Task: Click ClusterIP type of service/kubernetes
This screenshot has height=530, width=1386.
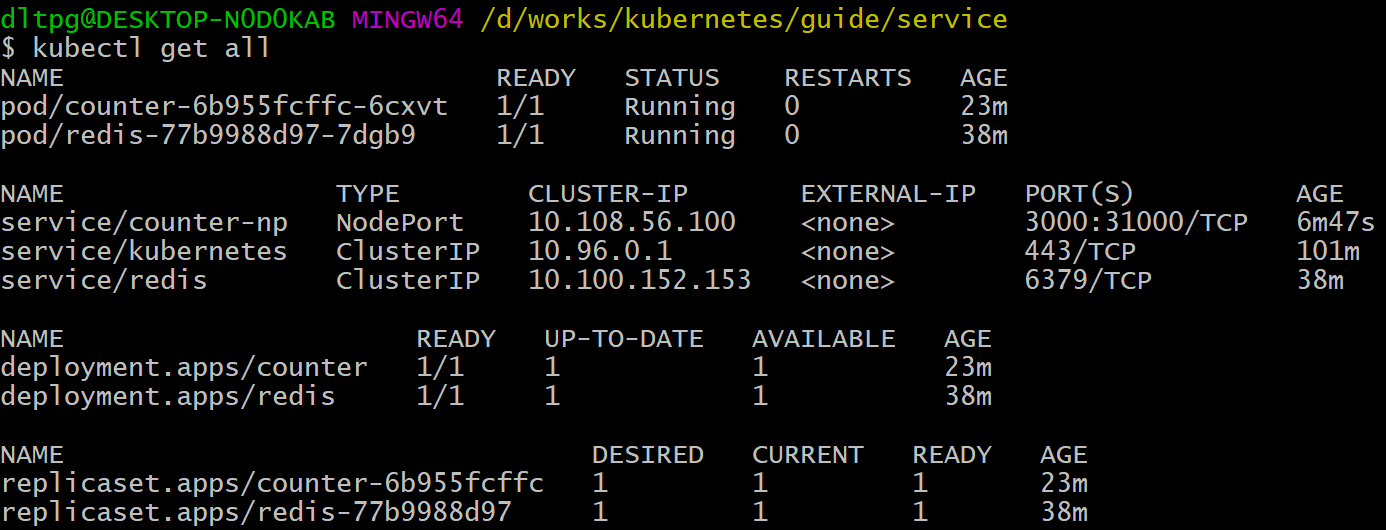Action: [408, 251]
